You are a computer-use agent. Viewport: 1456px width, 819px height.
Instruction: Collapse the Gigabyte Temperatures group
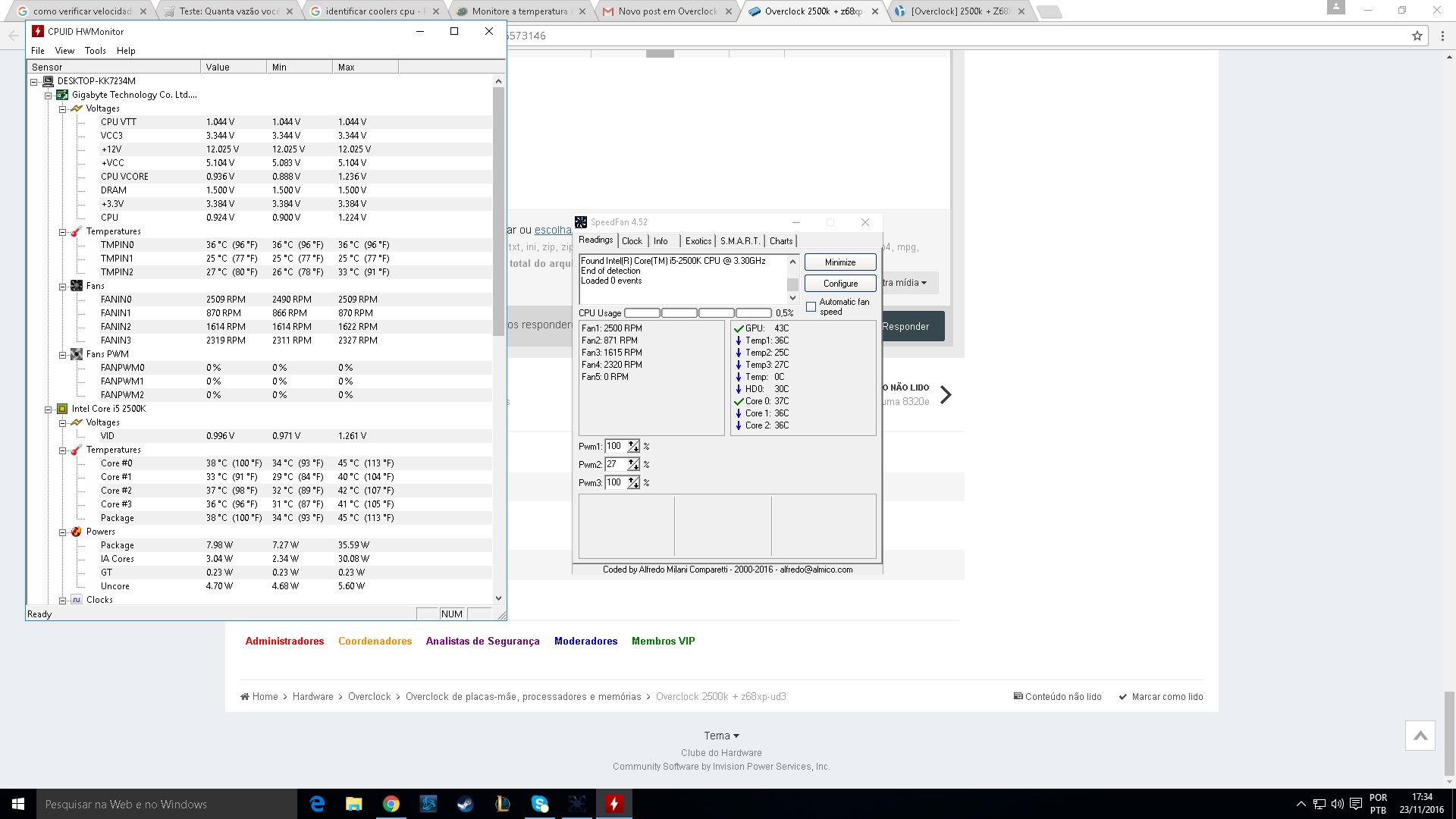(63, 232)
